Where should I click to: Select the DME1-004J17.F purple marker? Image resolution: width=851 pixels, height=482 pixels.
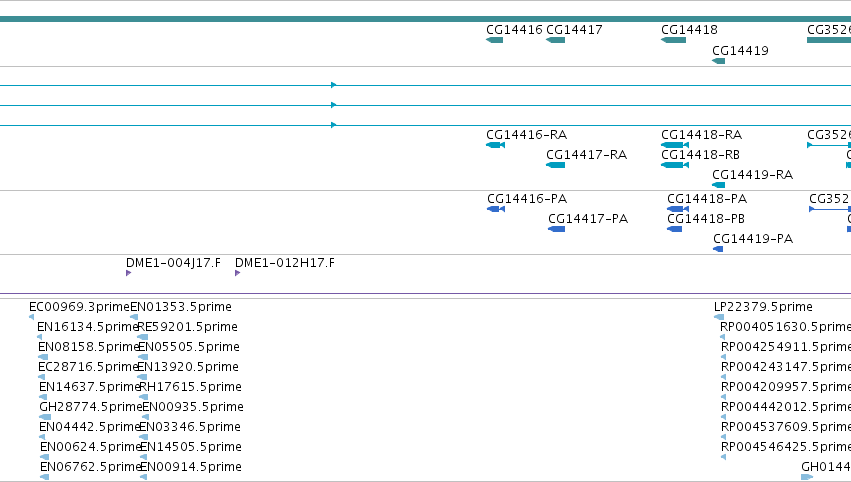tap(128, 273)
